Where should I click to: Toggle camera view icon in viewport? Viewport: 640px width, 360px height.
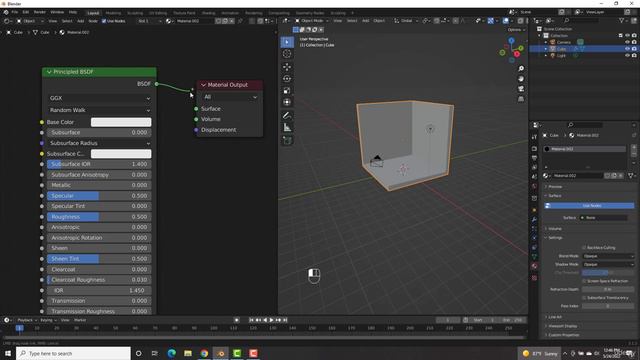click(x=521, y=89)
